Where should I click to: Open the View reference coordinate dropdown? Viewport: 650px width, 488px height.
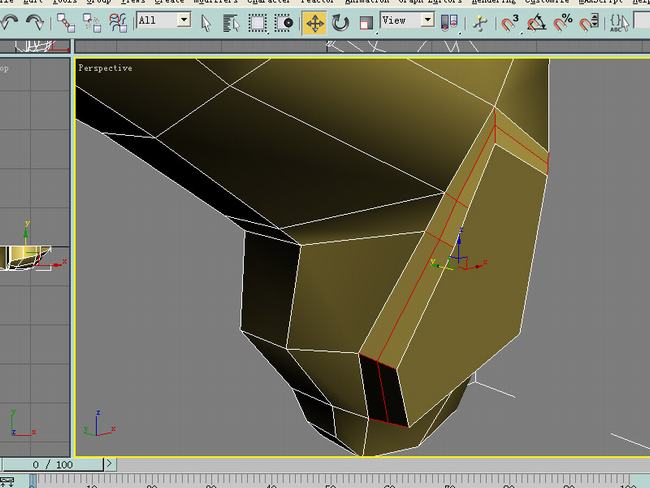click(407, 20)
